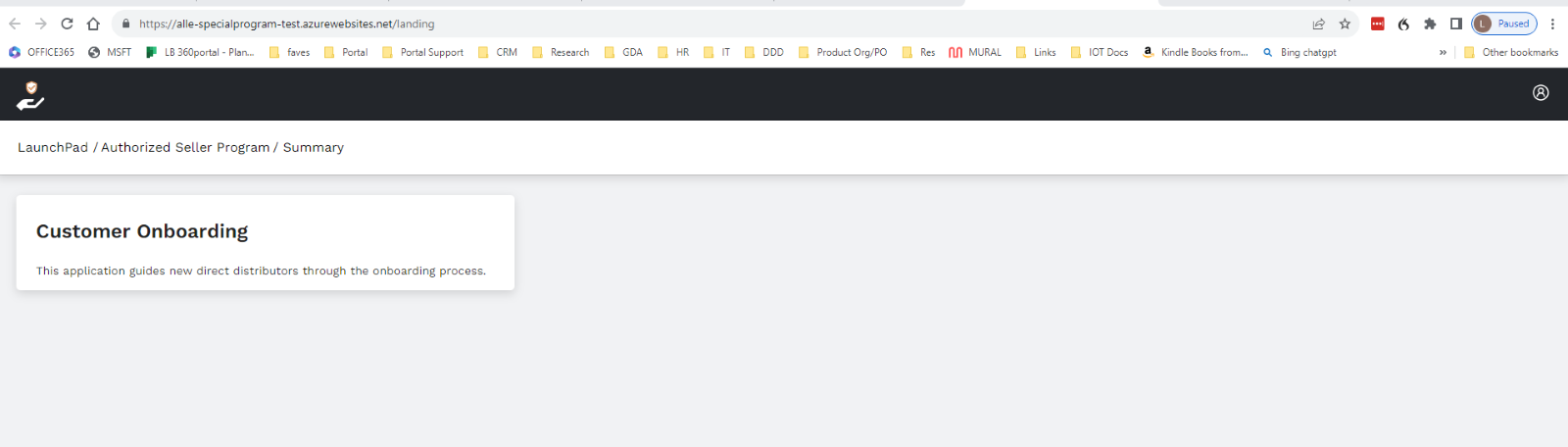This screenshot has width=1568, height=447.
Task: Open the CRM bookmark folder
Action: point(497,52)
